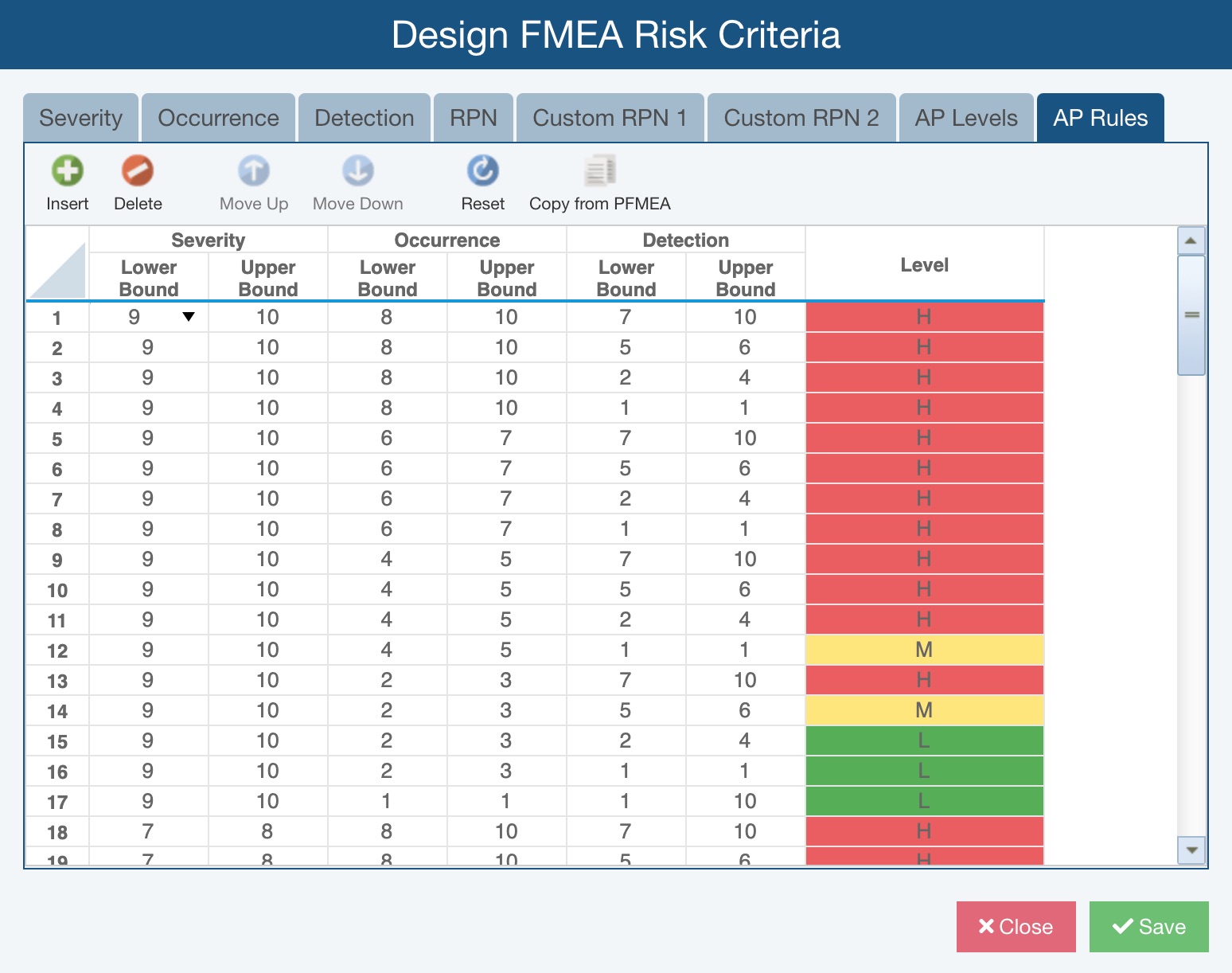1232x973 pixels.
Task: Click the yellow M level cell in row 12
Action: tap(923, 649)
